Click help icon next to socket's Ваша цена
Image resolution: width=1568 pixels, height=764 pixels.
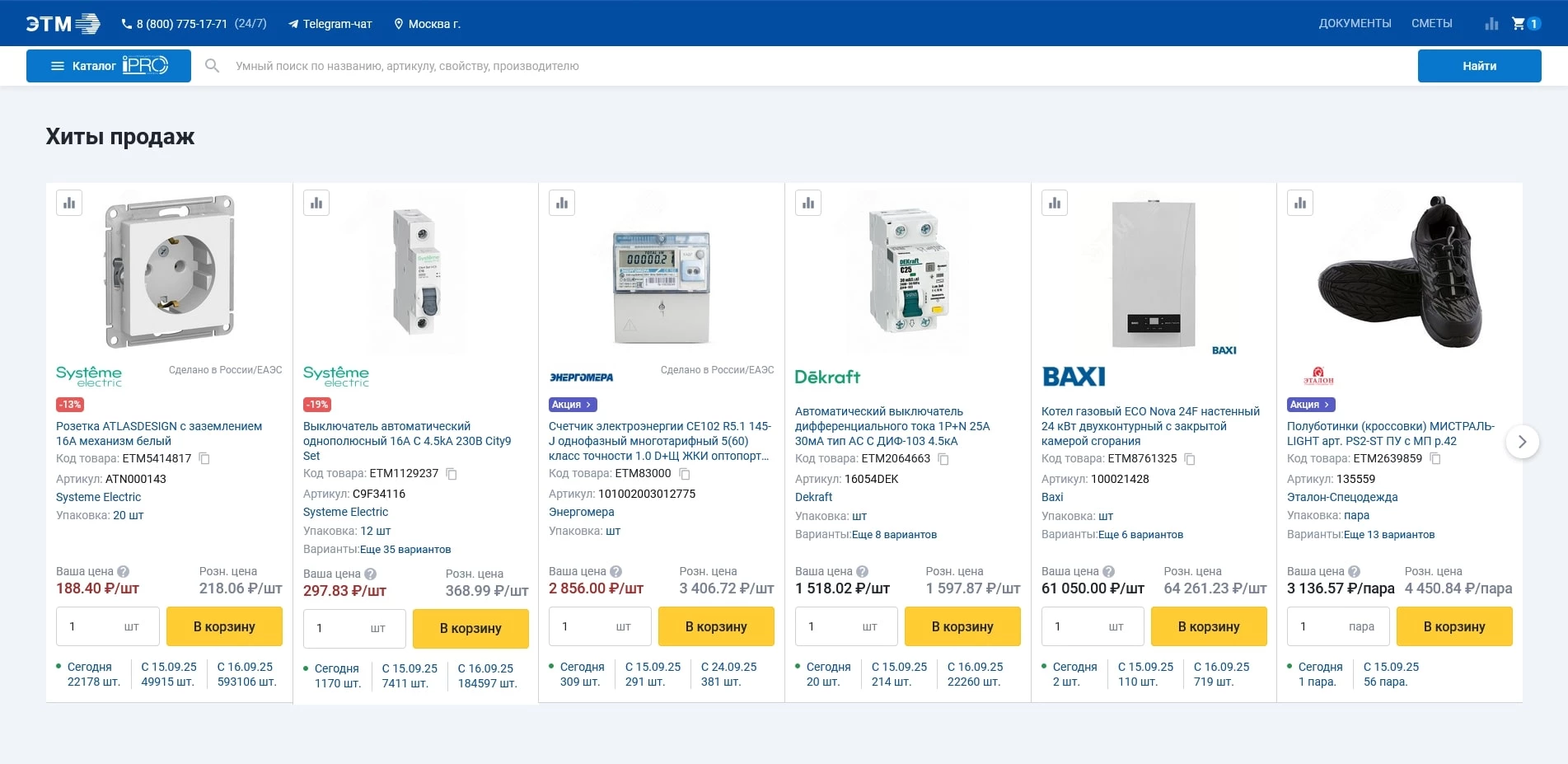(x=124, y=571)
